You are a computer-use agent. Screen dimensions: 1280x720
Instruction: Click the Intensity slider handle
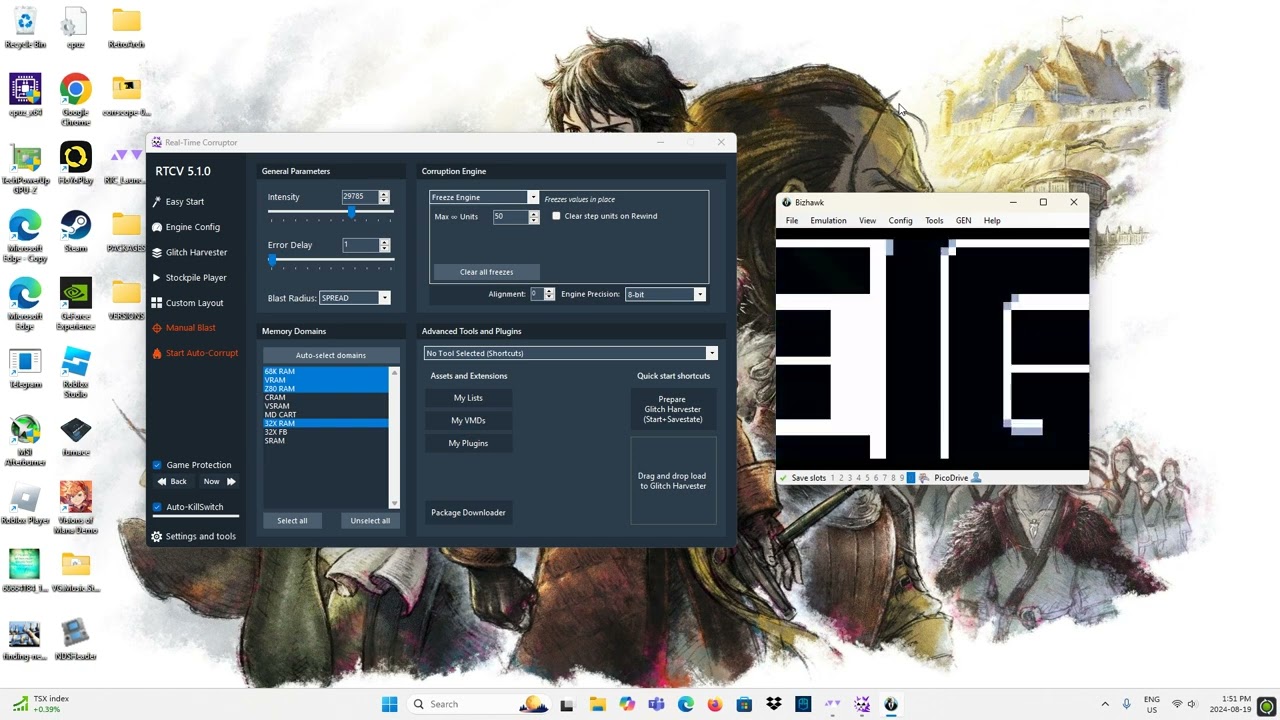(351, 214)
